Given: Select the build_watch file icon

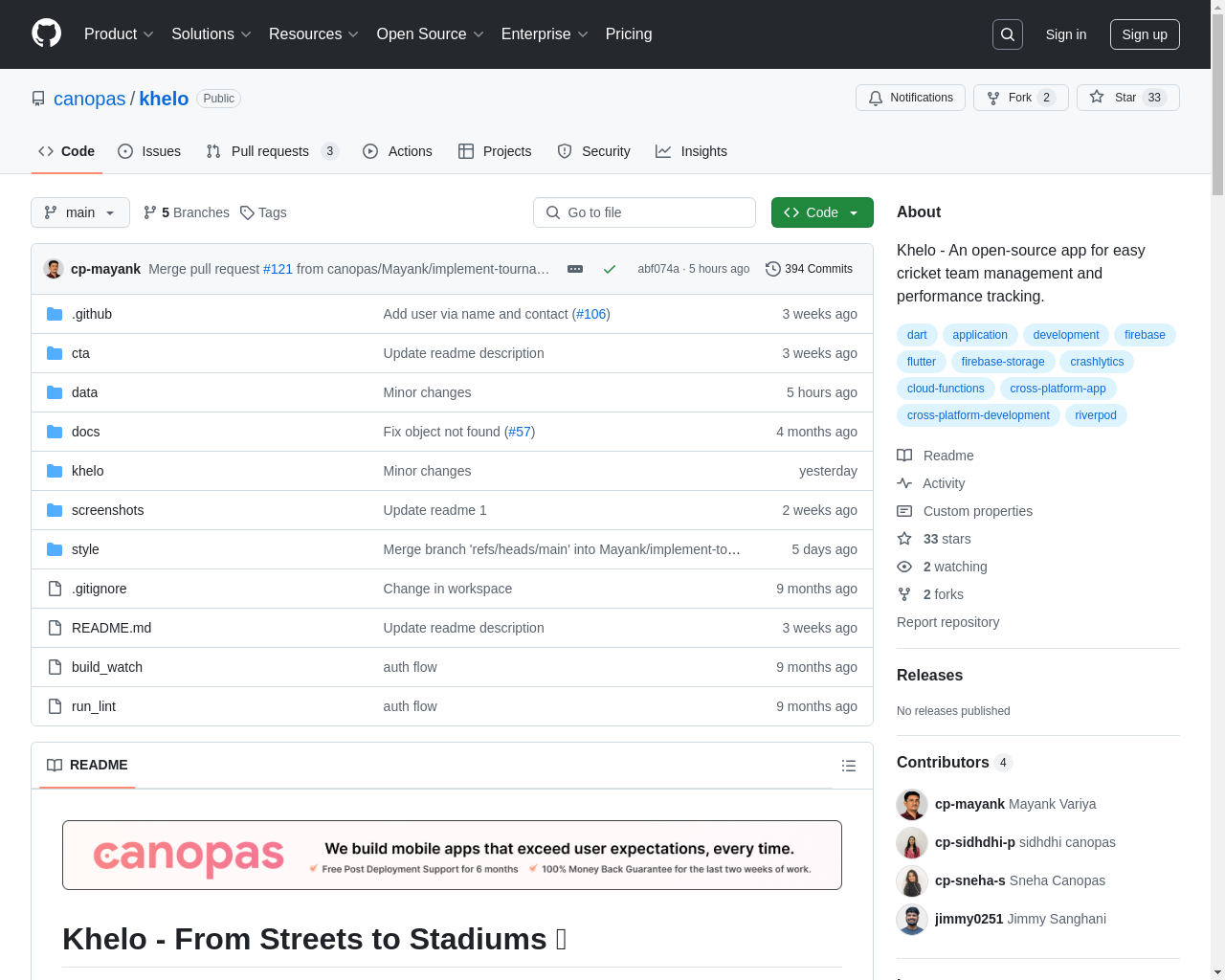Looking at the screenshot, I should 55,667.
